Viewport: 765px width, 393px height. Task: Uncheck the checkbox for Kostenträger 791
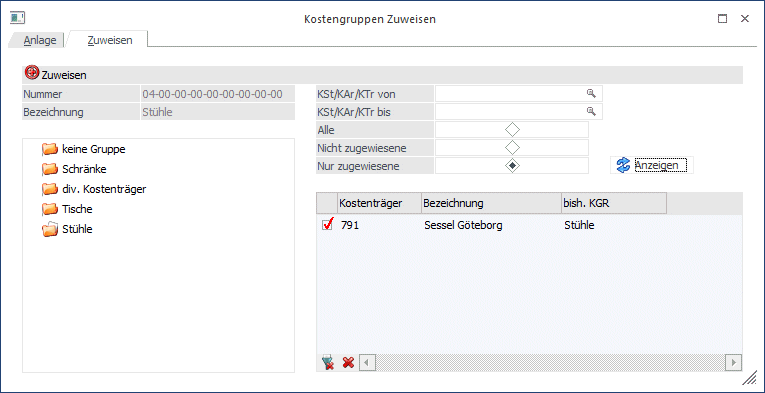pos(327,225)
